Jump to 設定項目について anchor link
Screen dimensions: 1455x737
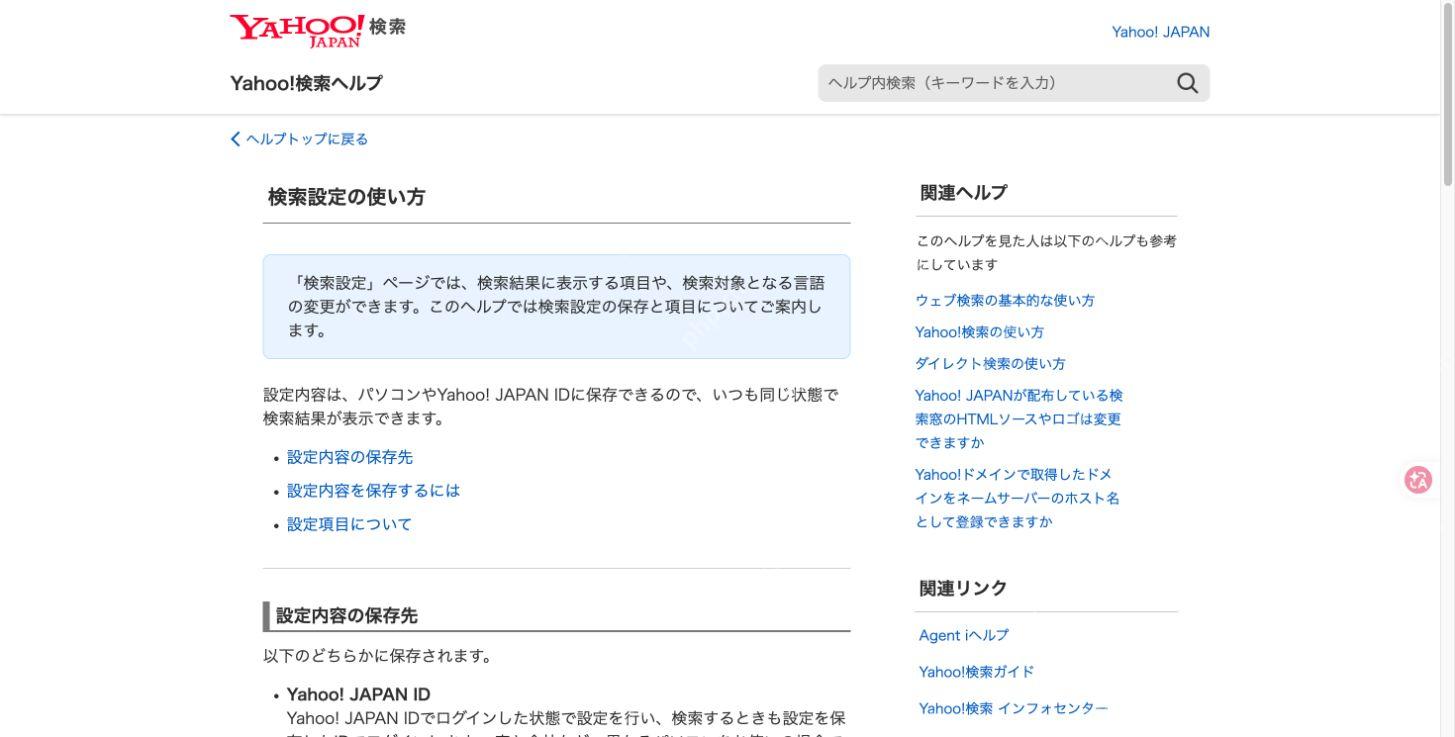349,524
